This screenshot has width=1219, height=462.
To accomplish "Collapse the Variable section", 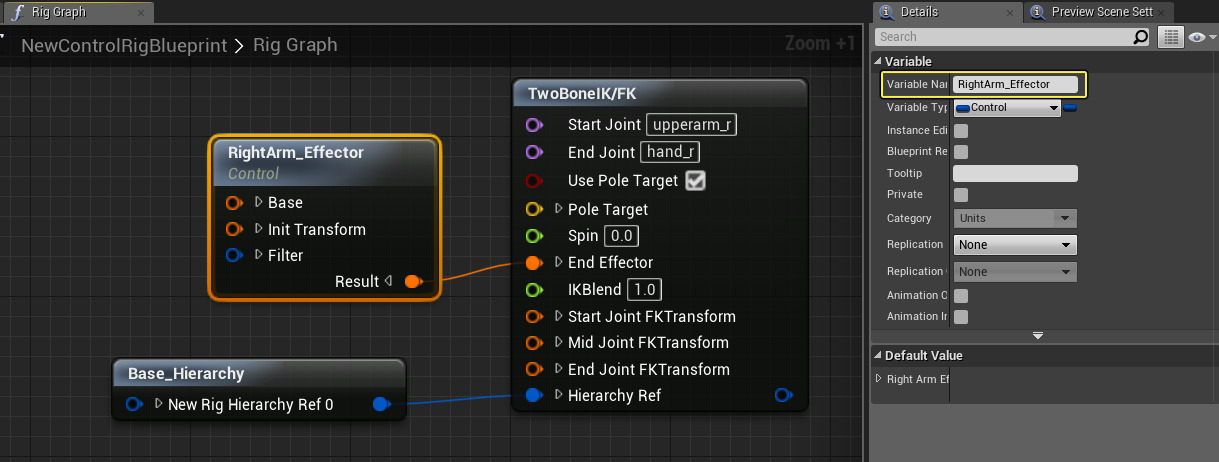I will [878, 62].
